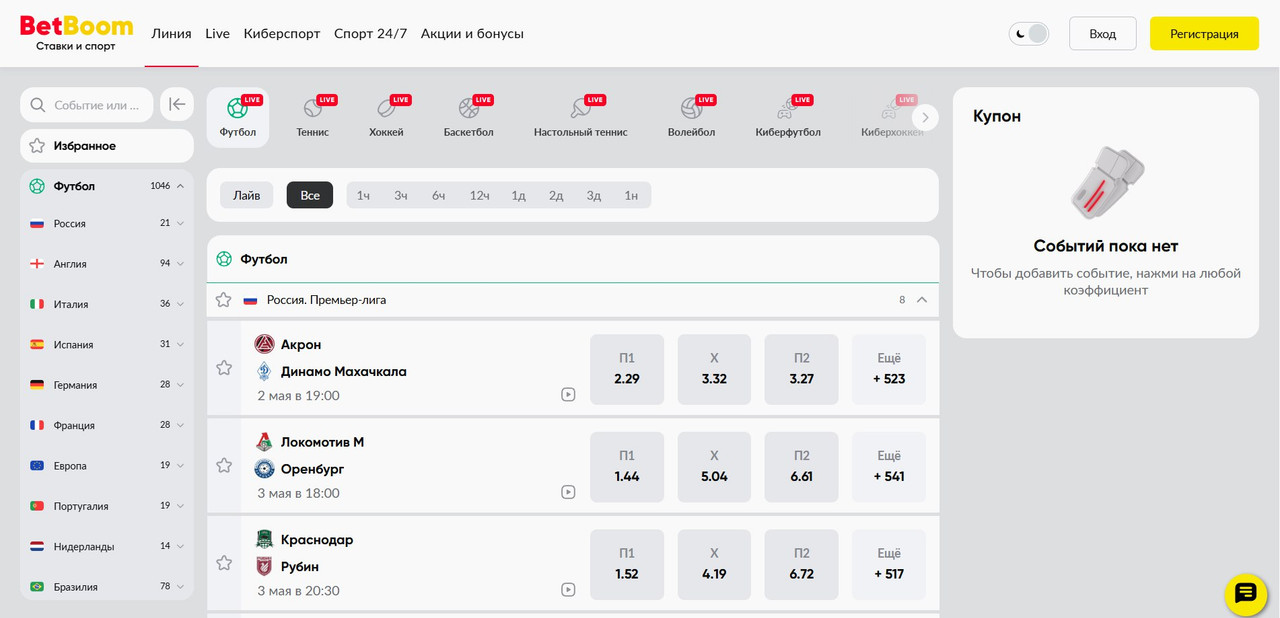Select the Баскетбол sport icon
The width and height of the screenshot is (1280, 618).
point(468,118)
